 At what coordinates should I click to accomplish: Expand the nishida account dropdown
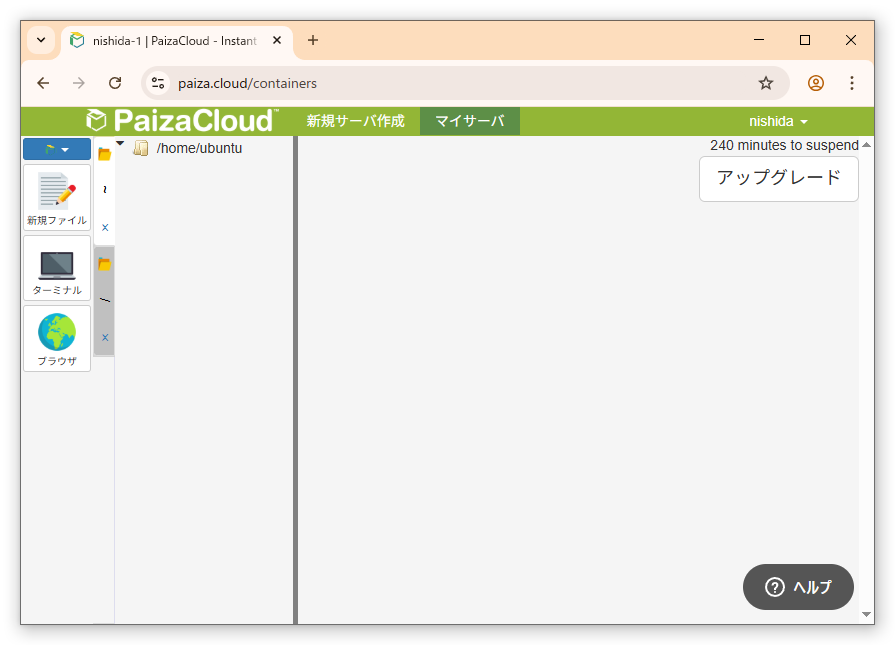point(777,120)
